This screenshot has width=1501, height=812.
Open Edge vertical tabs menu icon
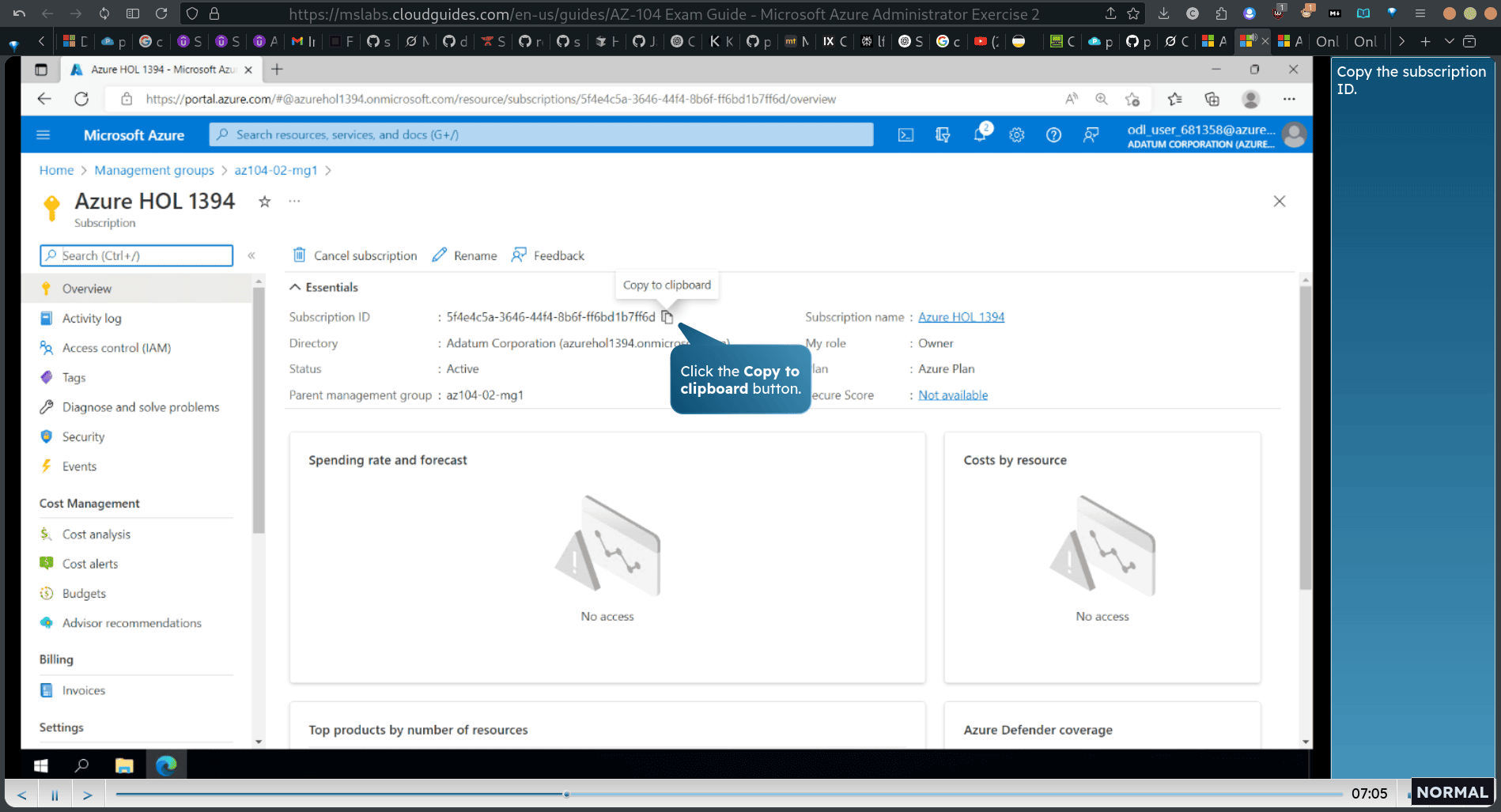41,70
